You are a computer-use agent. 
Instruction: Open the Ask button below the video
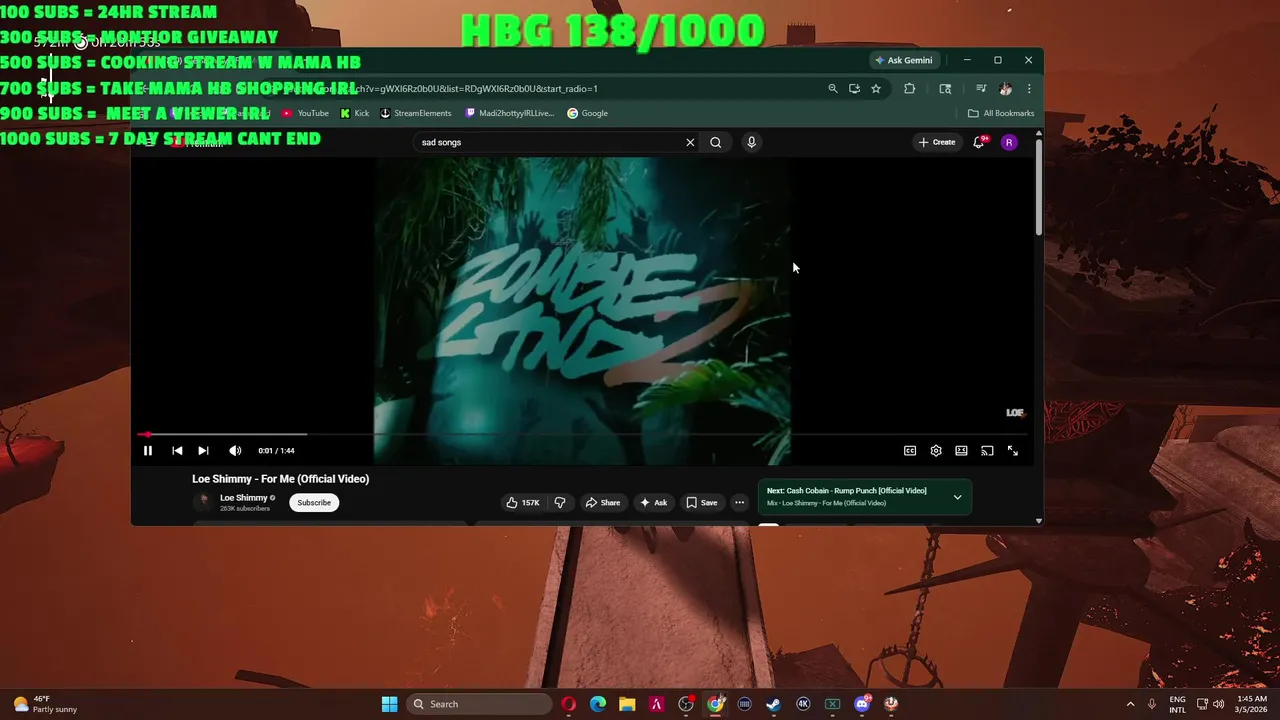coord(654,503)
